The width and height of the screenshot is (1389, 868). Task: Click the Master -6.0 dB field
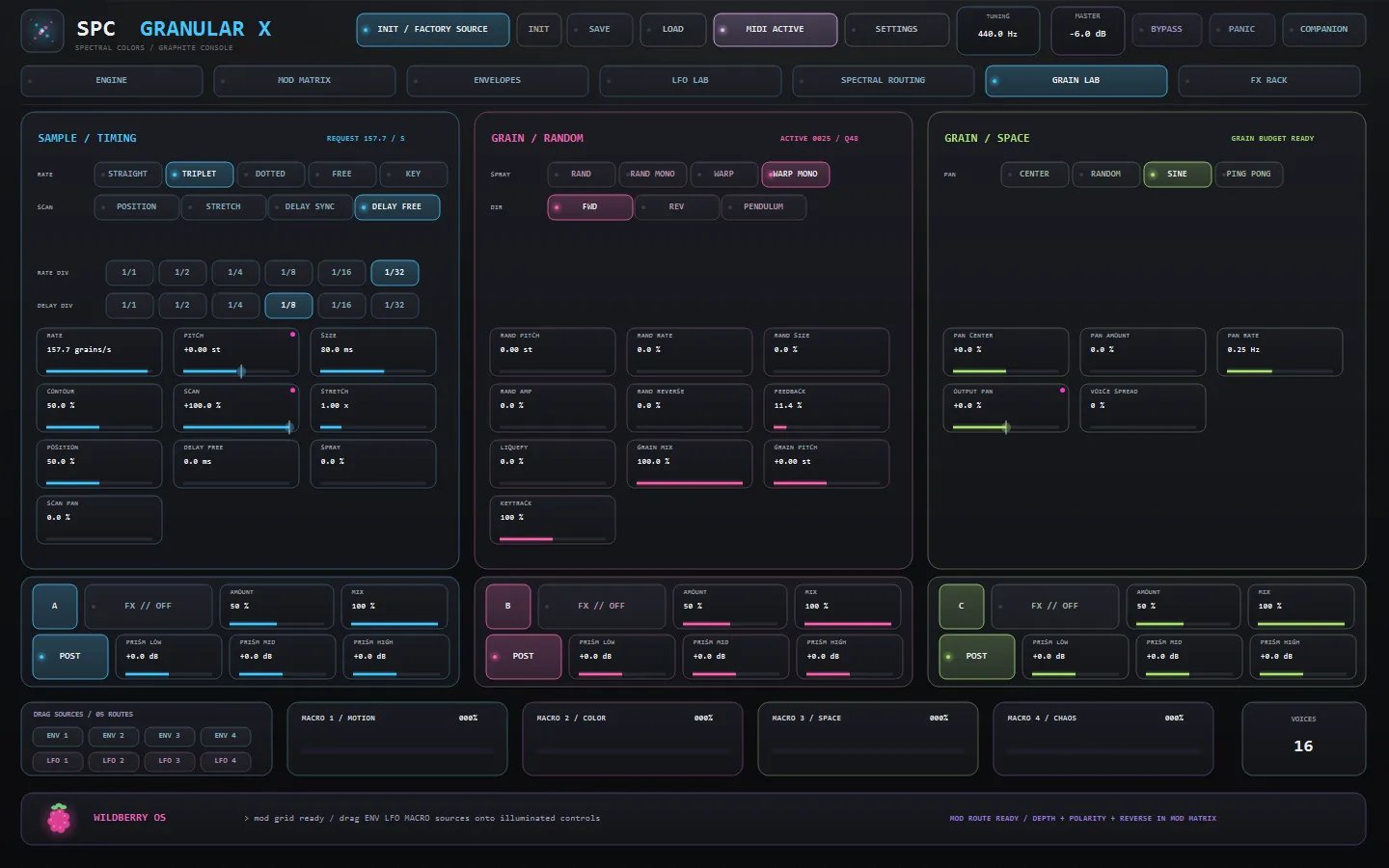tap(1088, 31)
